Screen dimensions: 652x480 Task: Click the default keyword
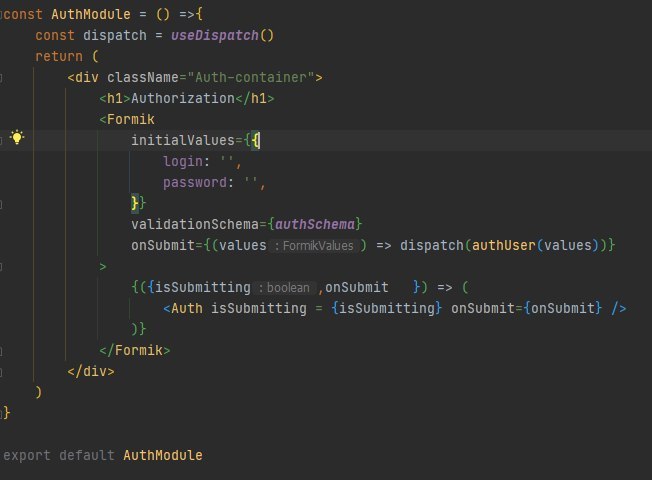pos(86,455)
